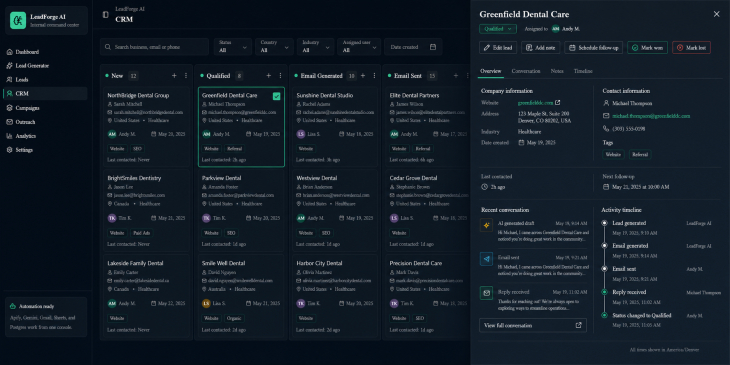The image size is (730, 365).
Task: Select CRM in the sidebar
Action: point(45,94)
